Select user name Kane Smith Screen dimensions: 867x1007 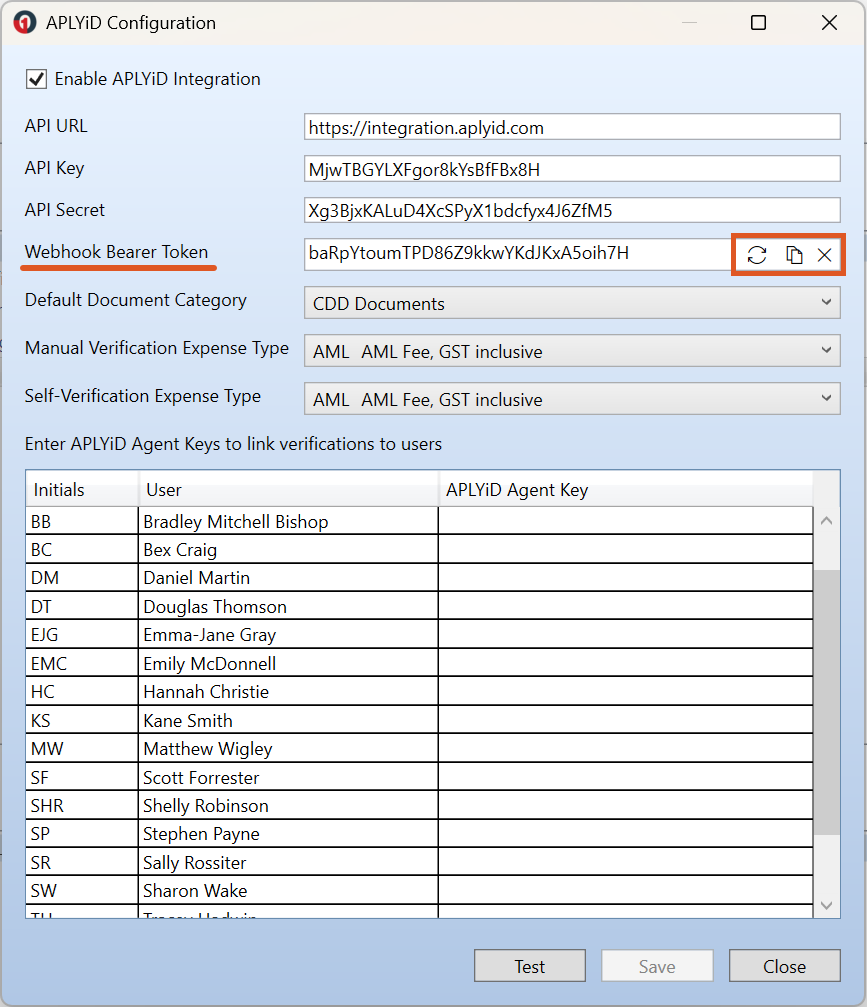pyautogui.click(x=188, y=720)
